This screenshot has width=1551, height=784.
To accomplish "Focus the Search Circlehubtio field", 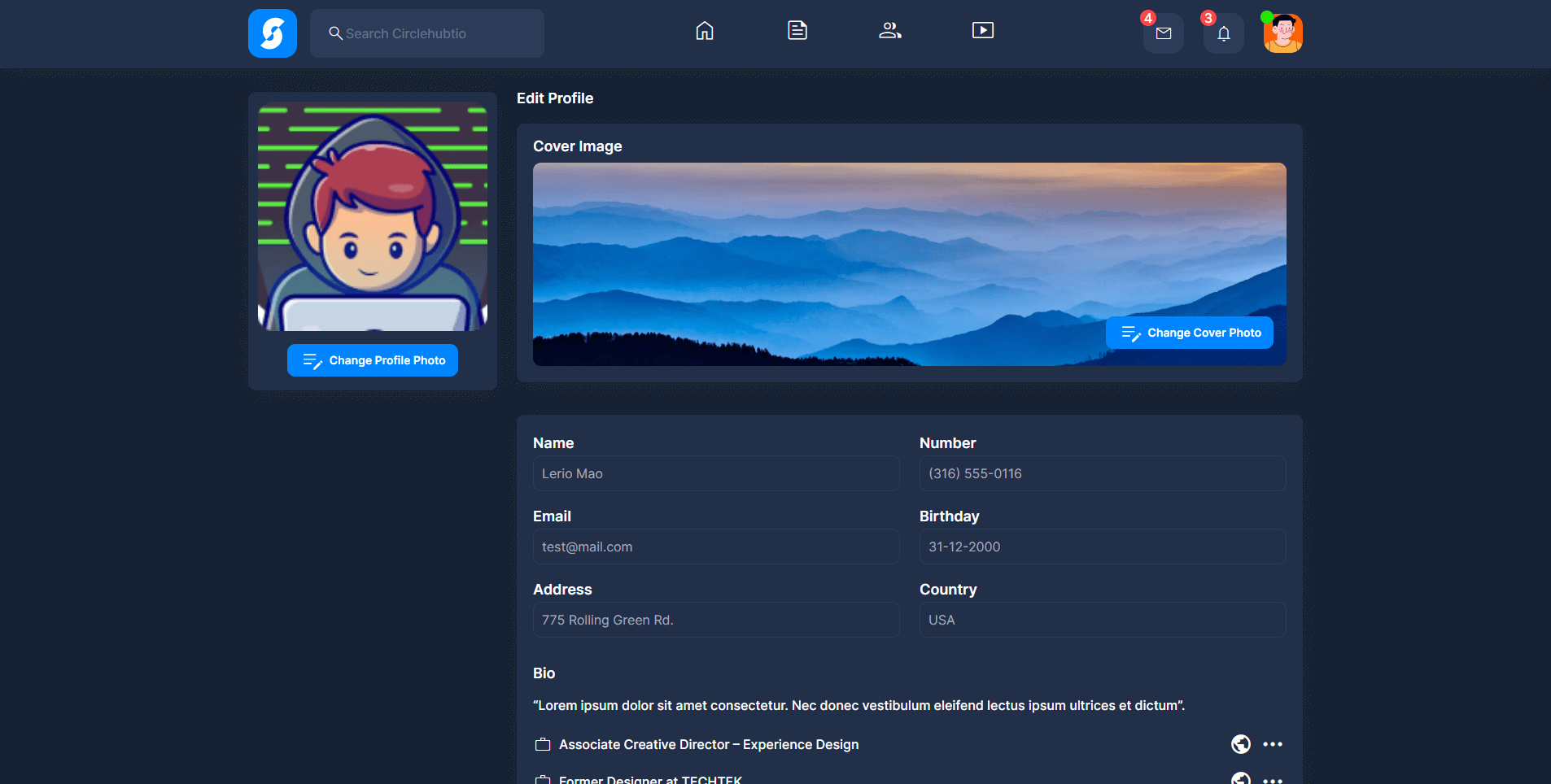I will pos(427,33).
